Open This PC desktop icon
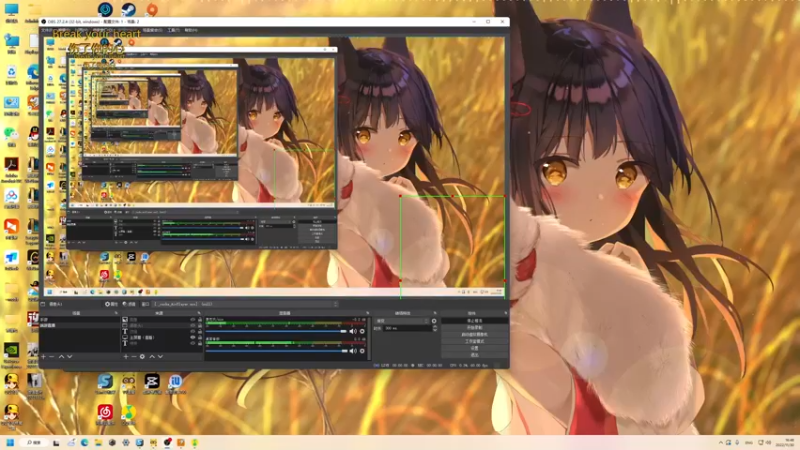The image size is (800, 450). pos(11,12)
